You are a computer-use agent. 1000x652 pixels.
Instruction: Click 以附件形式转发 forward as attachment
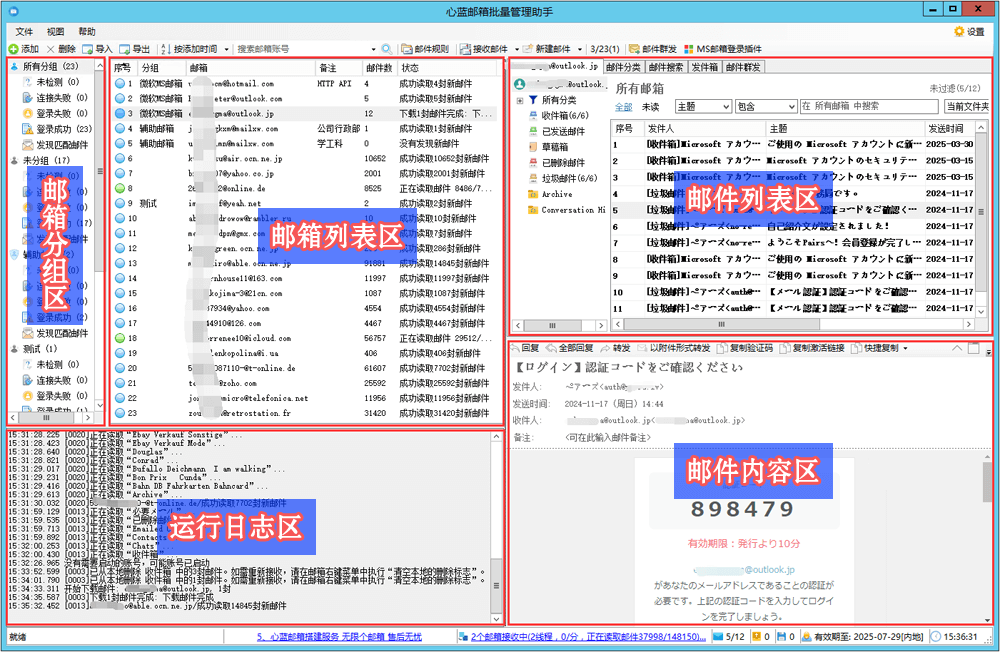[673, 348]
